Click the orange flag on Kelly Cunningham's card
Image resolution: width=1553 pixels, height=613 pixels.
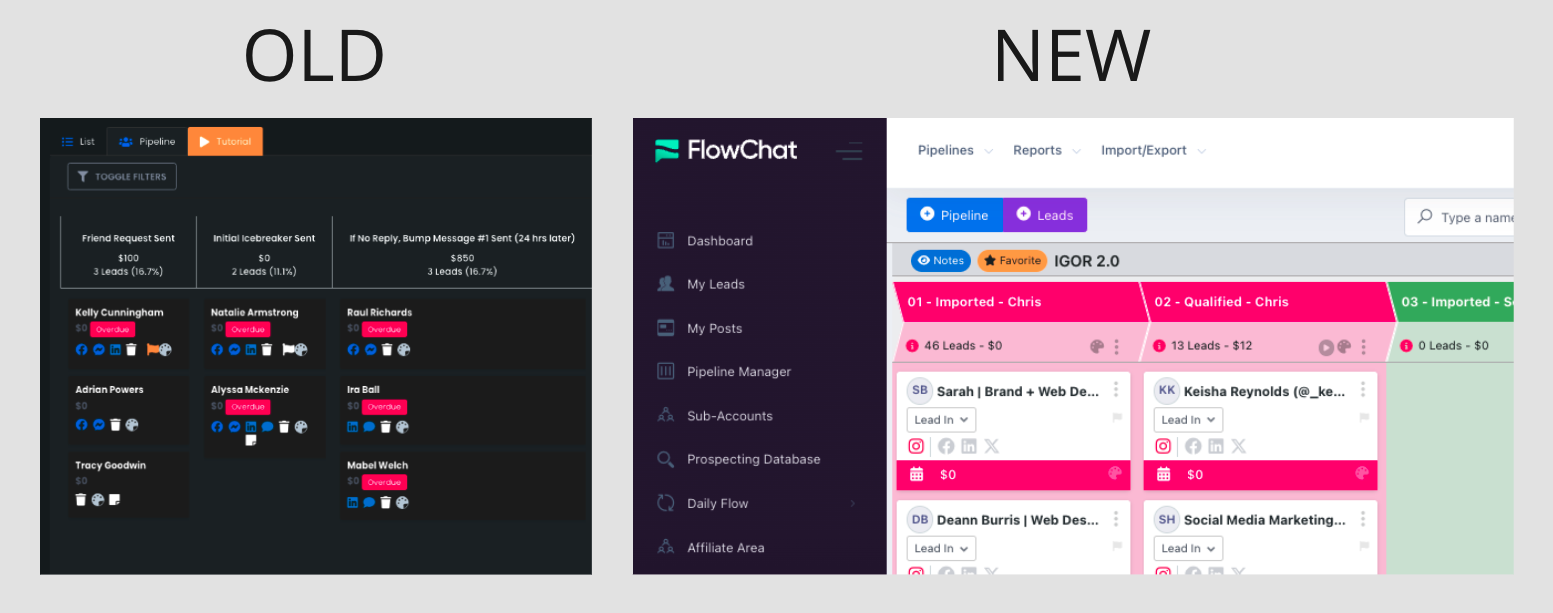click(152, 350)
